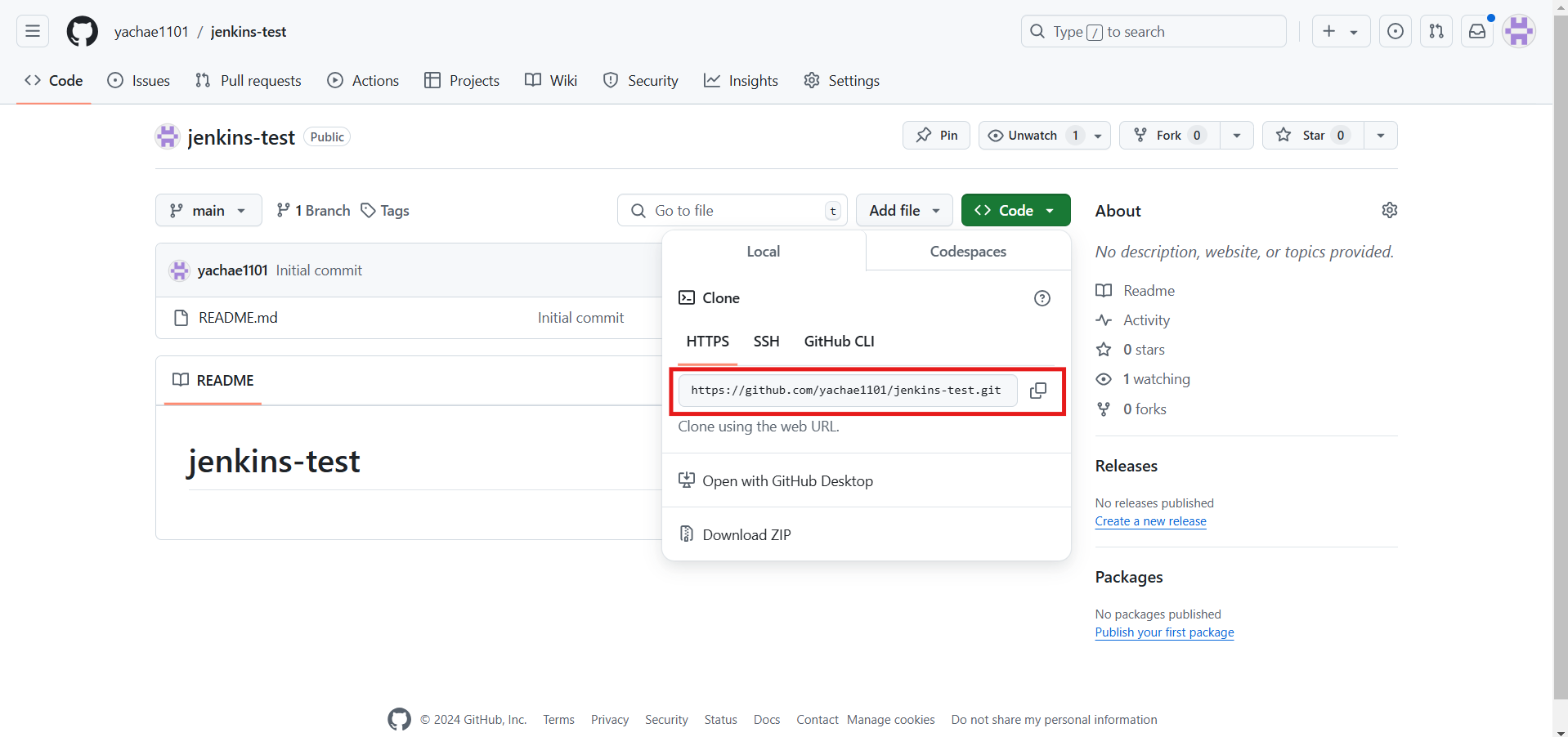Open the pull requests icon in header
The image size is (1568, 737).
[1436, 31]
